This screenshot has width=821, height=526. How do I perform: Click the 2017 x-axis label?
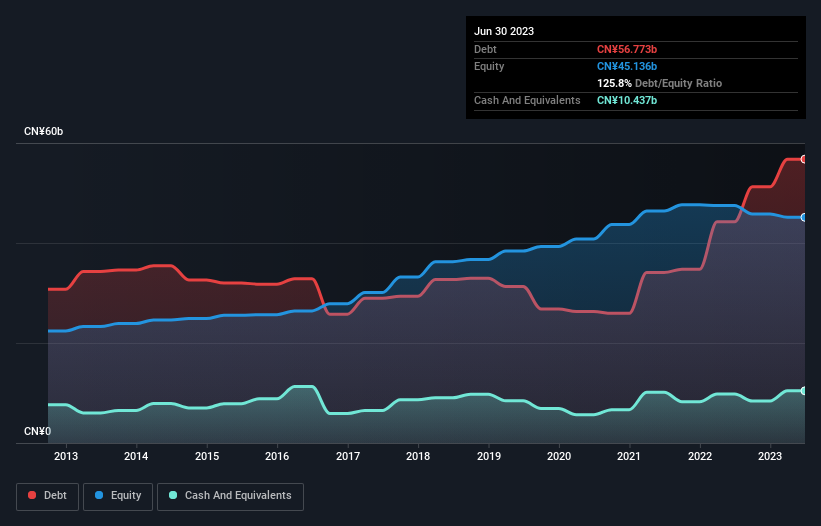348,456
